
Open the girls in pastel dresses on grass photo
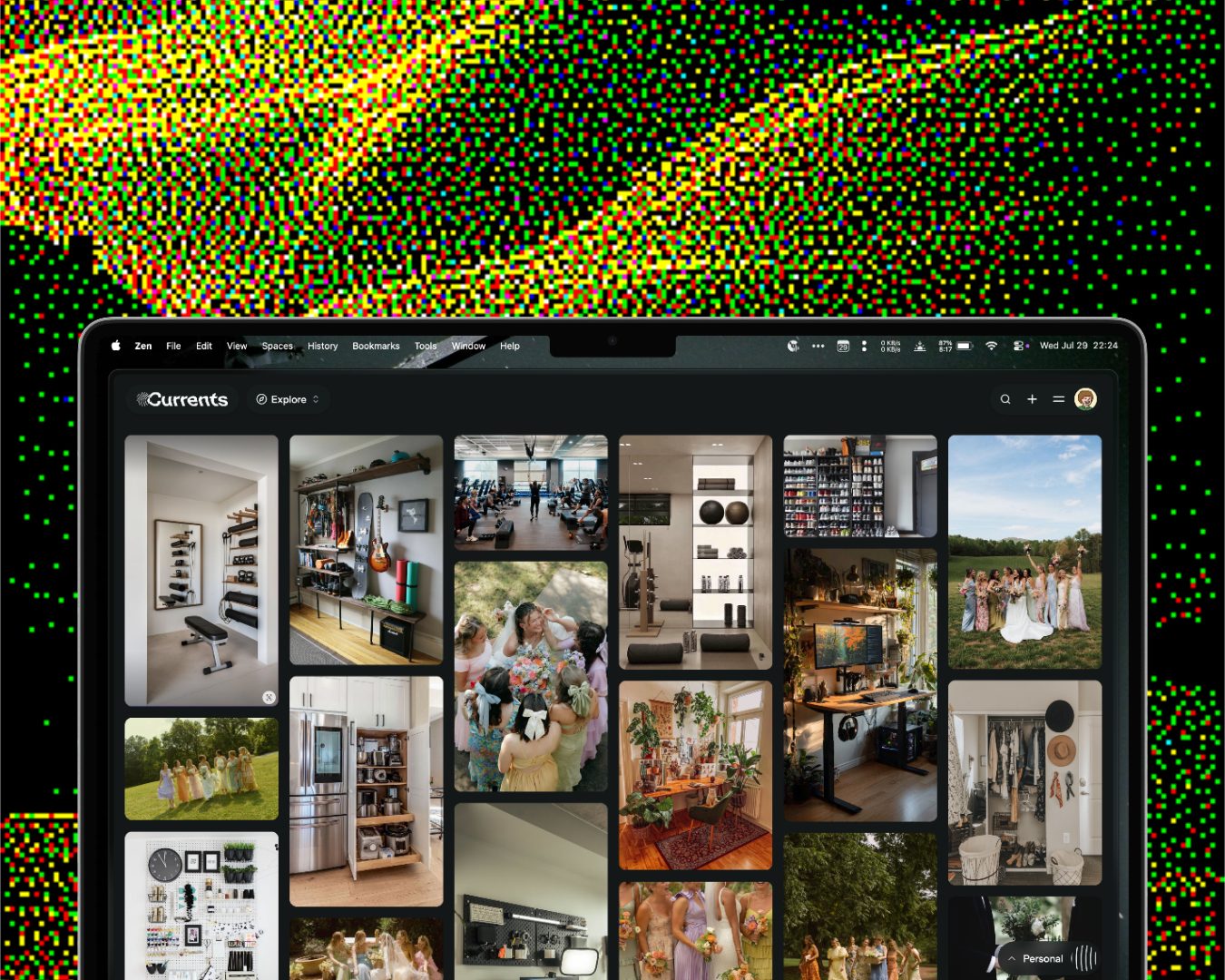coord(201,769)
